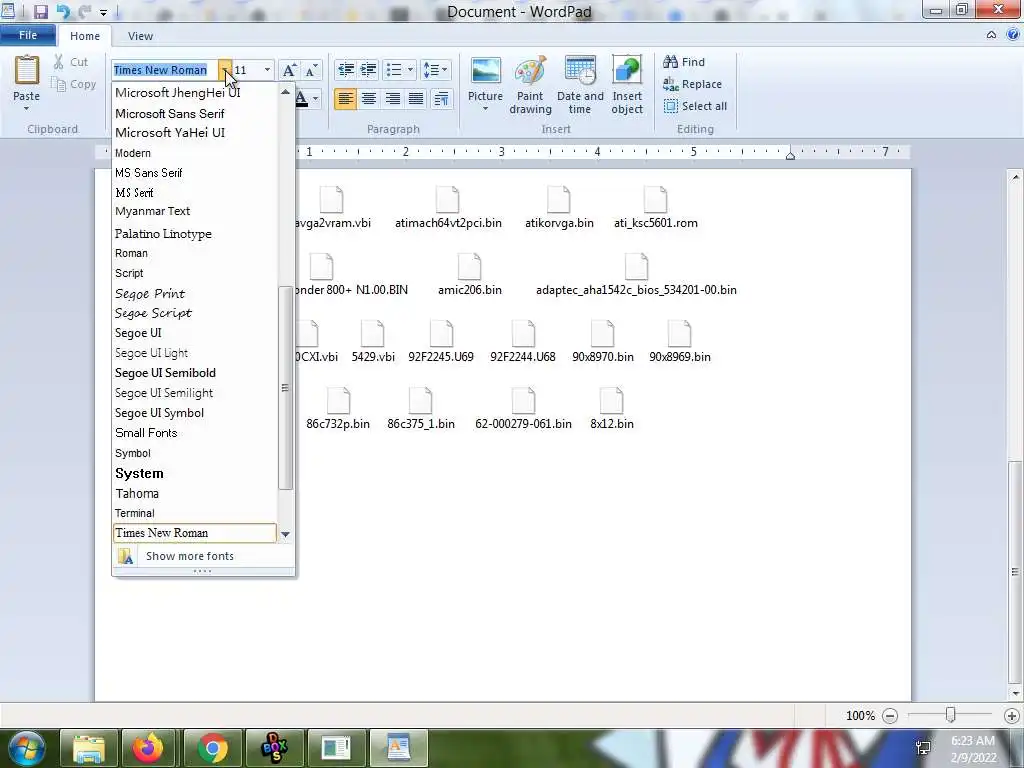
Task: Click the line spacing icon
Action: tap(431, 69)
